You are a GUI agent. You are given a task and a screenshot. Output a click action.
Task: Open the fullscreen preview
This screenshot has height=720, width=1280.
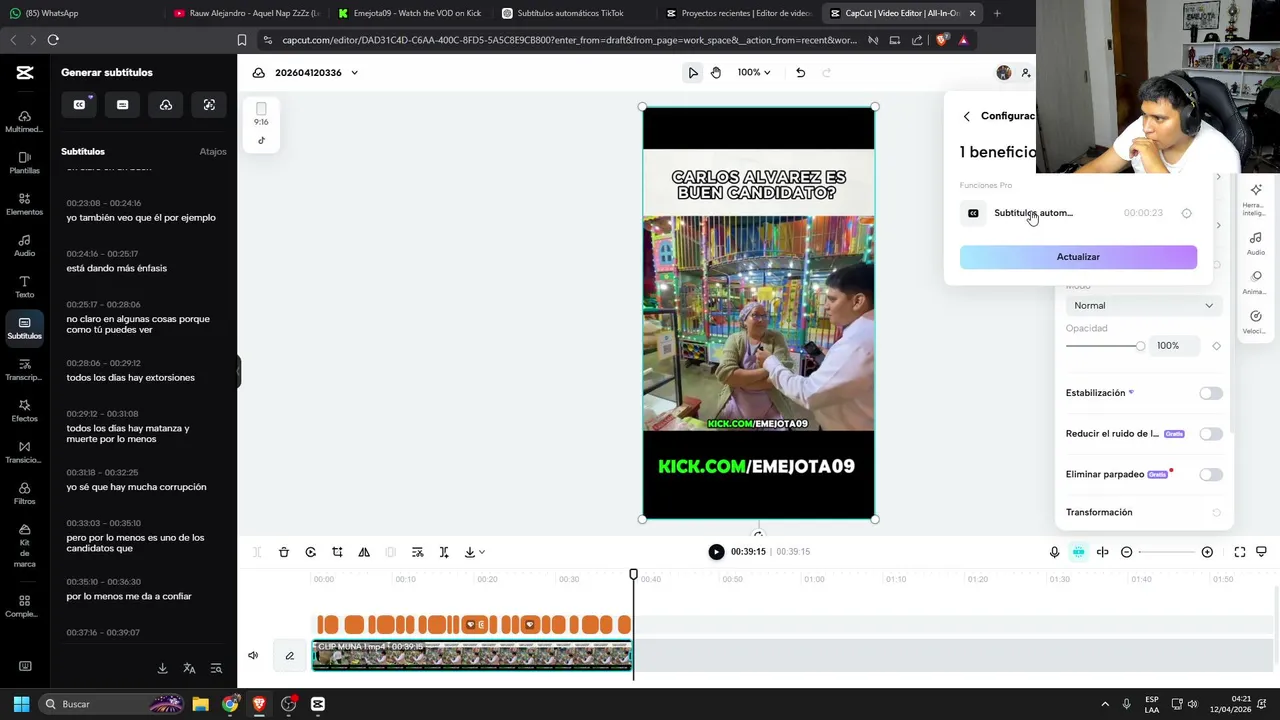(x=1240, y=552)
